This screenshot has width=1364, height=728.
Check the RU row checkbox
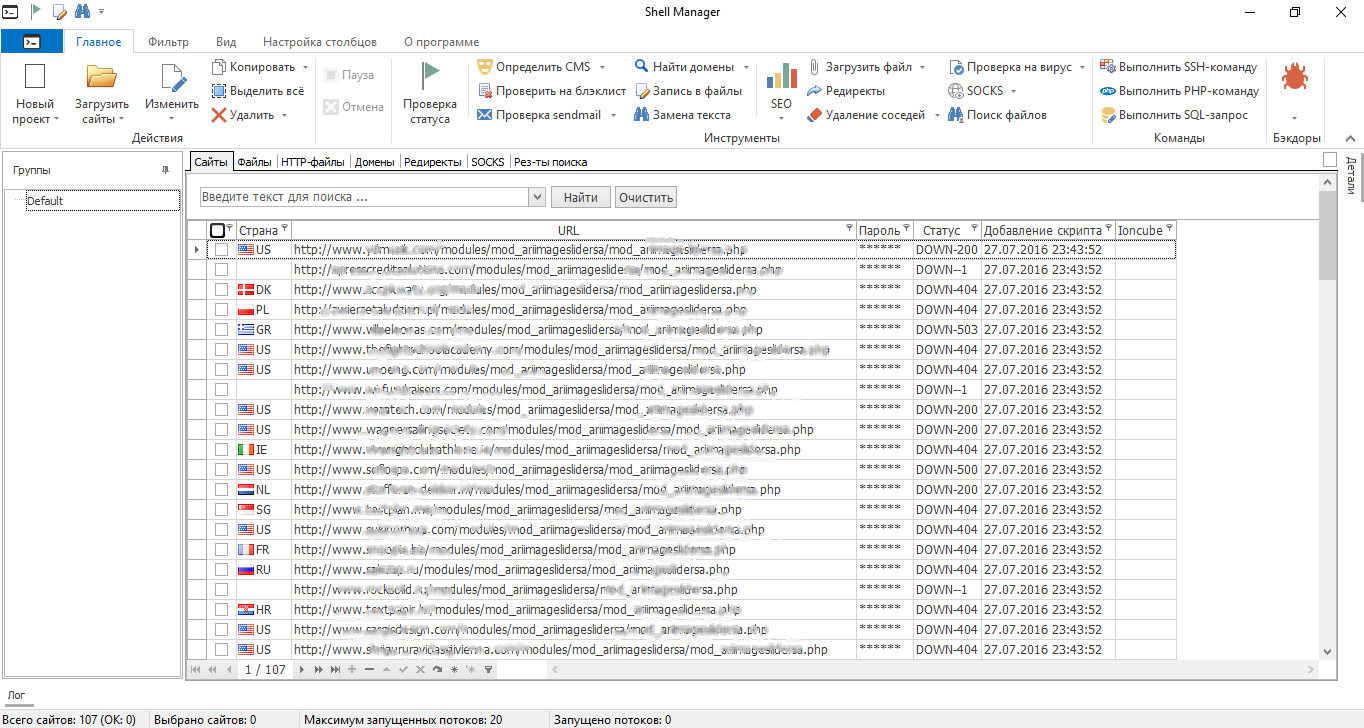click(221, 569)
